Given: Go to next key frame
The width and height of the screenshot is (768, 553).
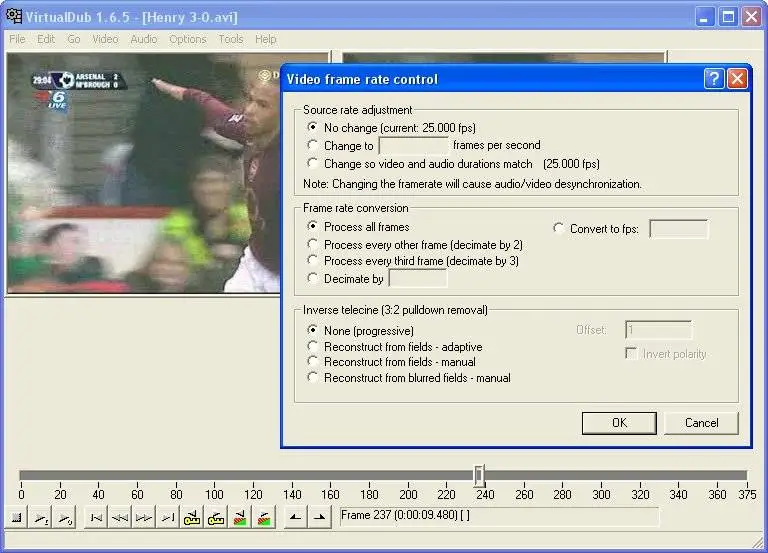Looking at the screenshot, I should (216, 517).
